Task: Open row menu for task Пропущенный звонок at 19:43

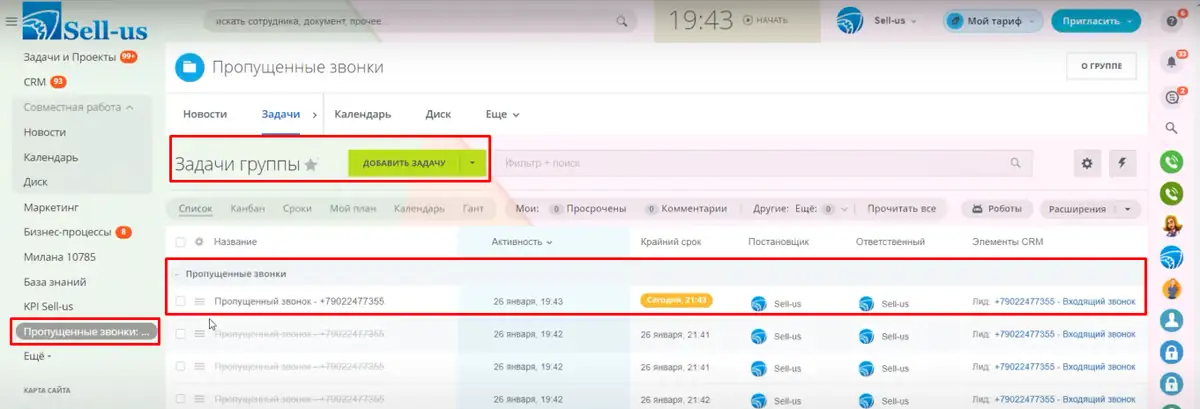Action: (199, 301)
